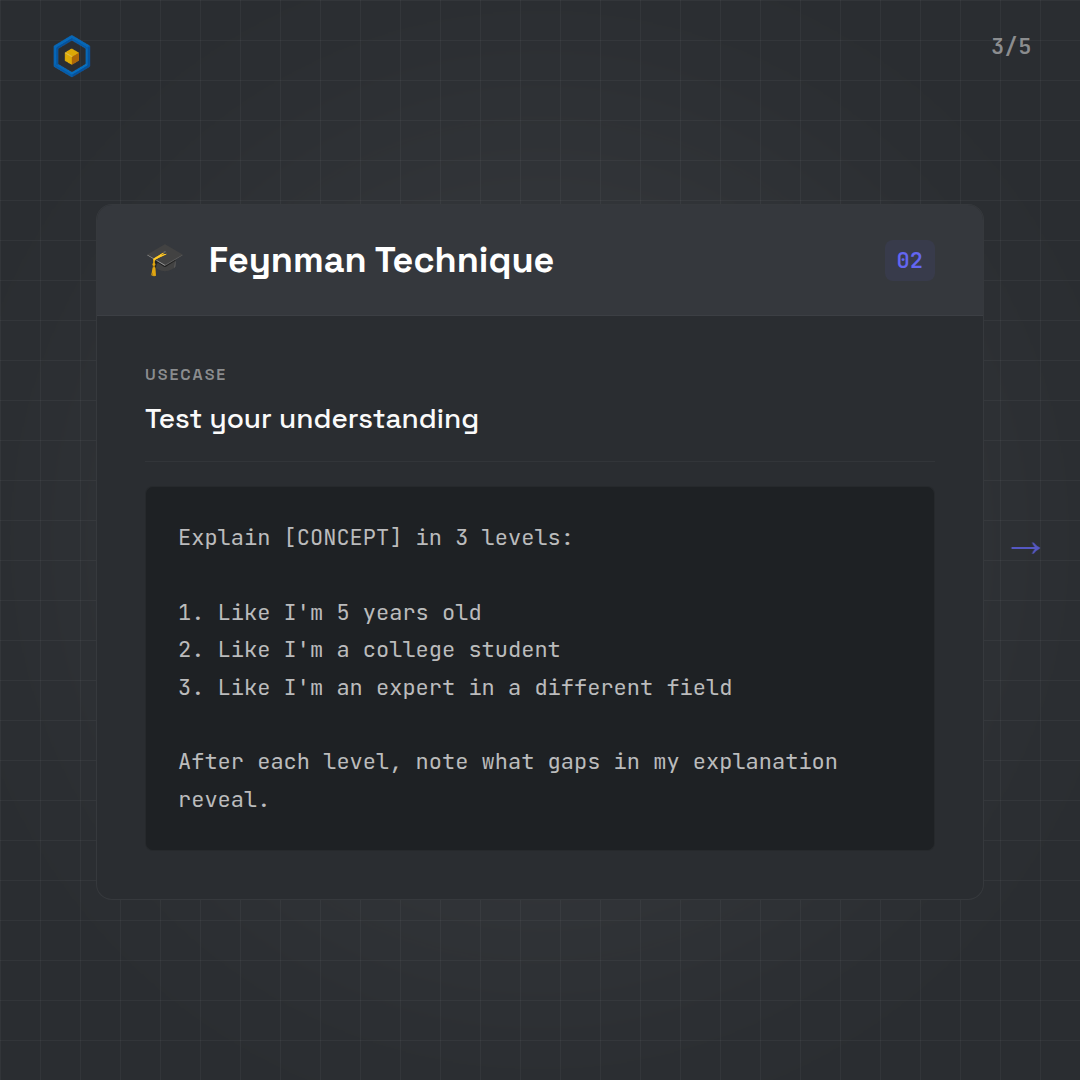Screen dimensions: 1080x1080
Task: Click 'in 3 levels:' text
Action: [x=494, y=538]
